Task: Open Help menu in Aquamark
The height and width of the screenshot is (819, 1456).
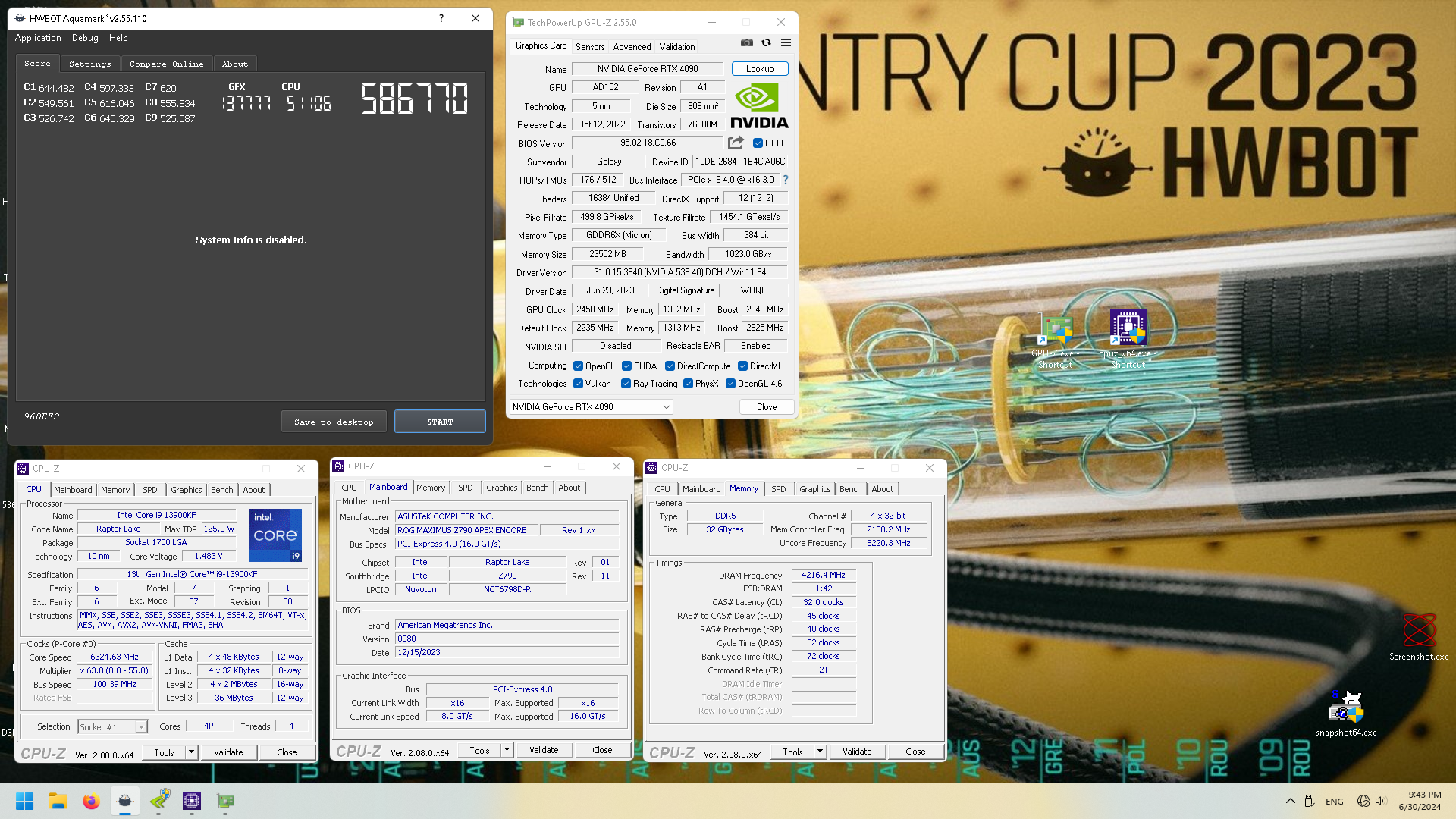Action: click(x=118, y=38)
